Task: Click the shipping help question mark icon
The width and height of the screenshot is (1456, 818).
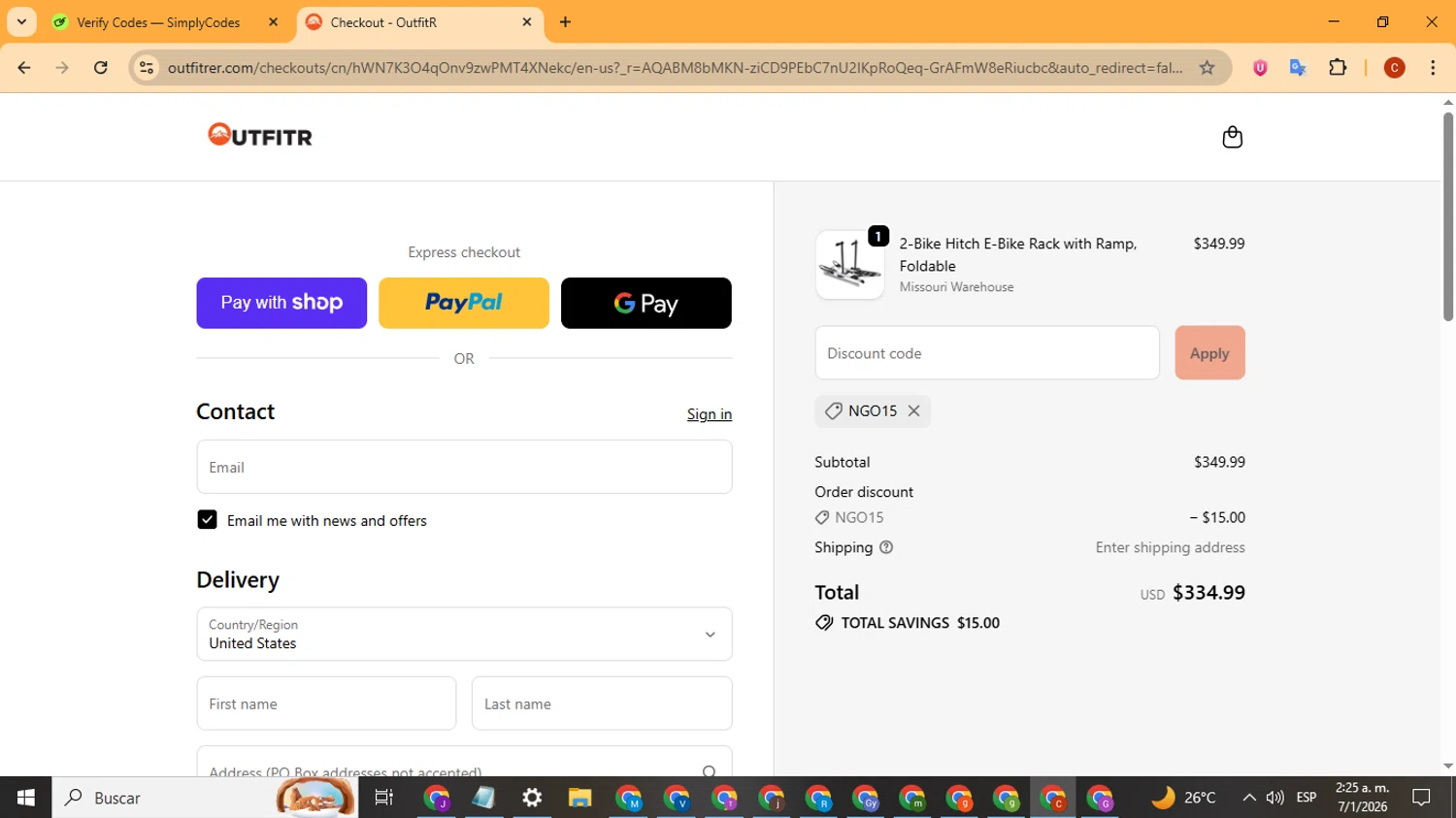Action: click(x=885, y=547)
